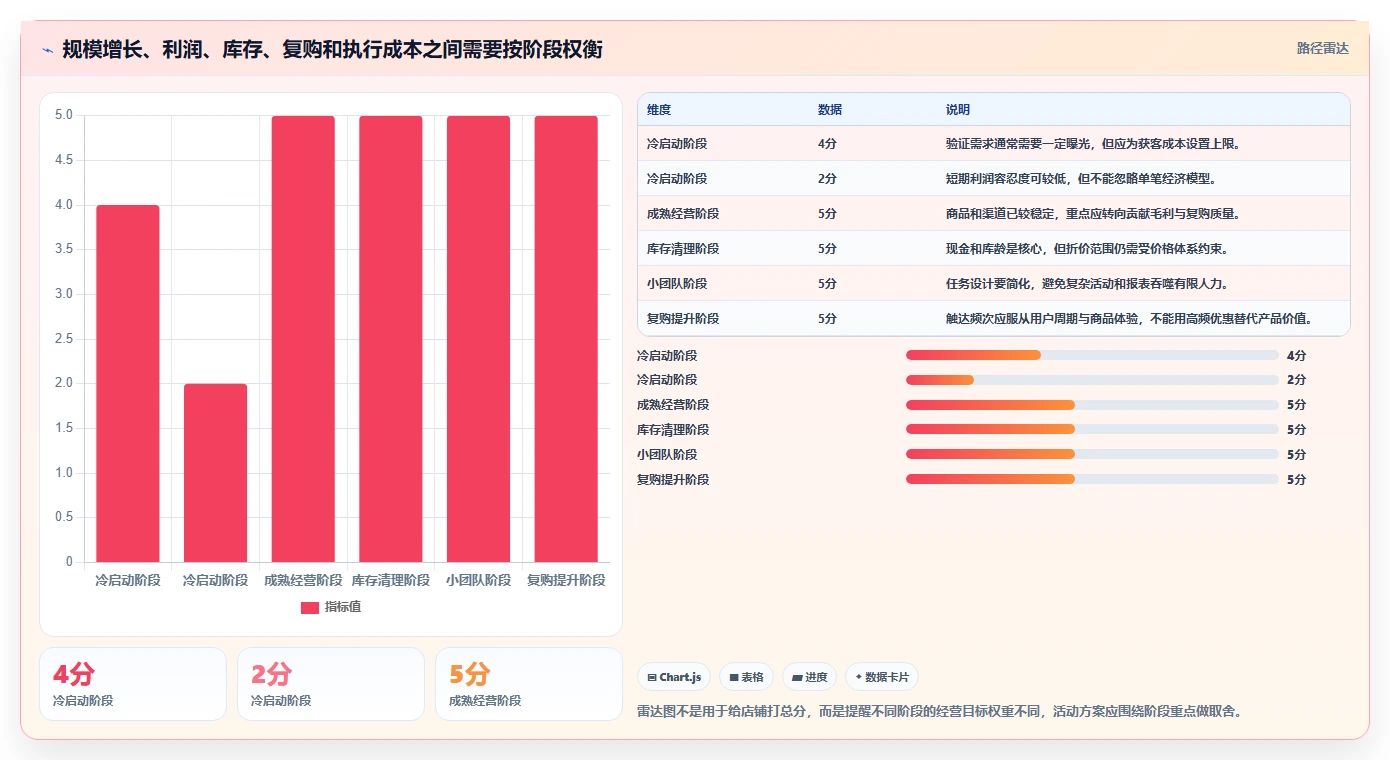Viewport: 1390px width, 760px height.
Task: Click the 表格 tag chip
Action: (747, 677)
